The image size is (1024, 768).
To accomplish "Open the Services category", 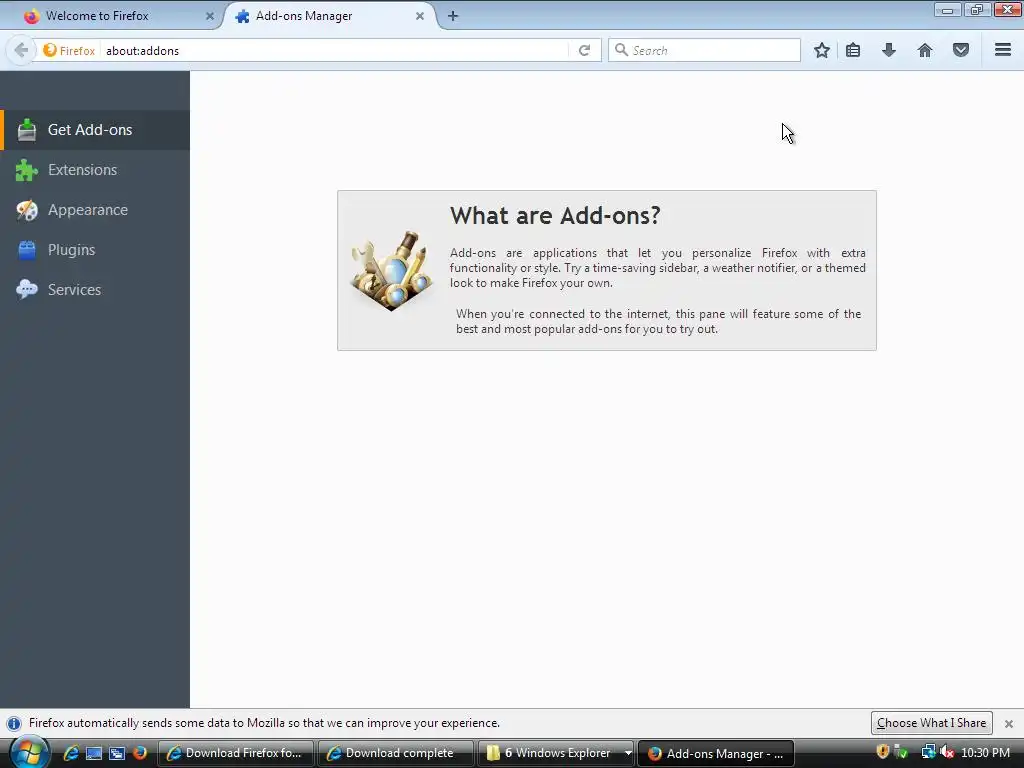I will [95, 289].
